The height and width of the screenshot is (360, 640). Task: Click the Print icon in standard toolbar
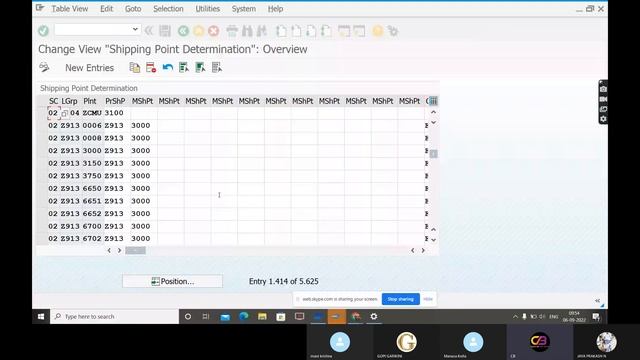pos(232,31)
